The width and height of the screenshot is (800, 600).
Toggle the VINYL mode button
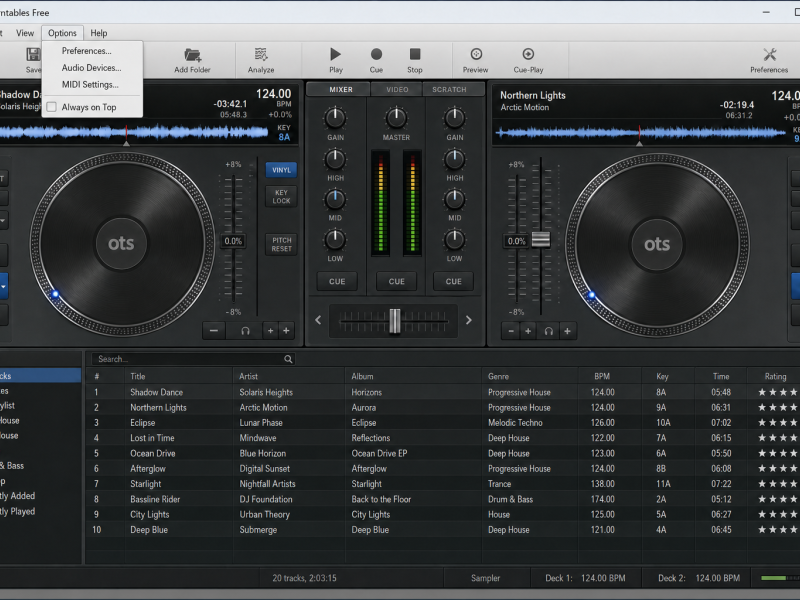281,170
